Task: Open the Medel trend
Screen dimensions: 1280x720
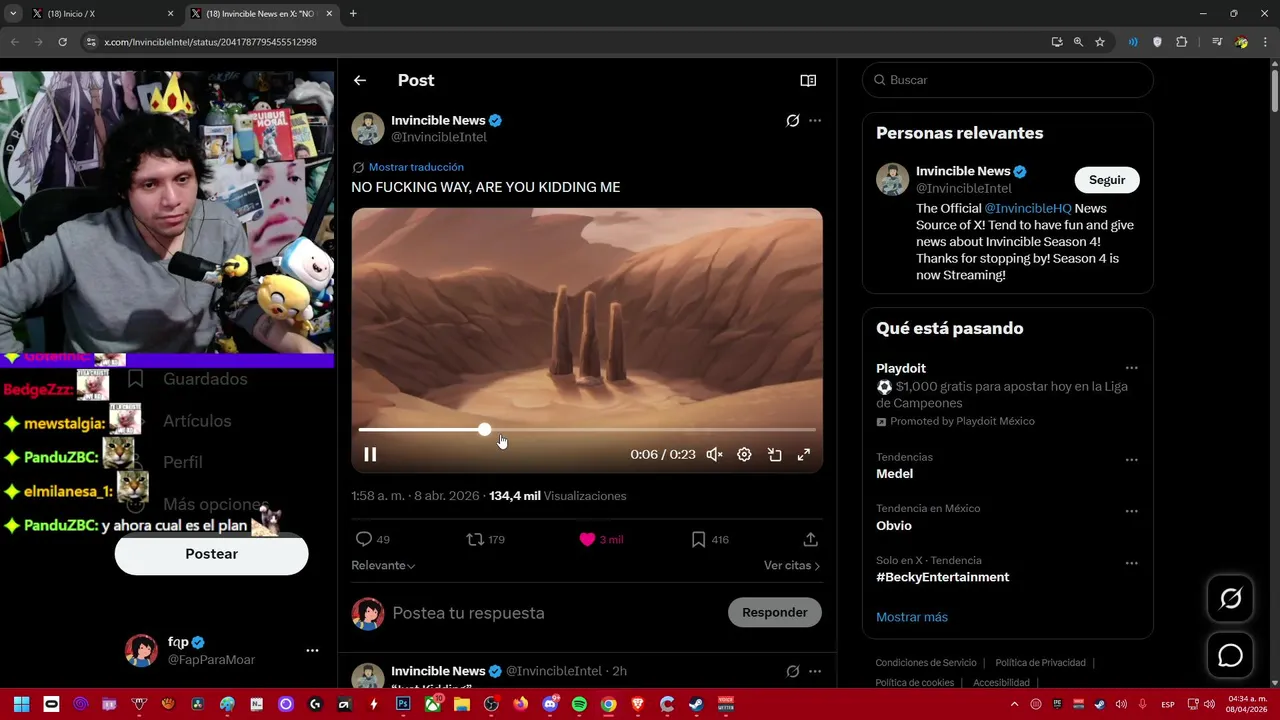Action: (x=894, y=474)
